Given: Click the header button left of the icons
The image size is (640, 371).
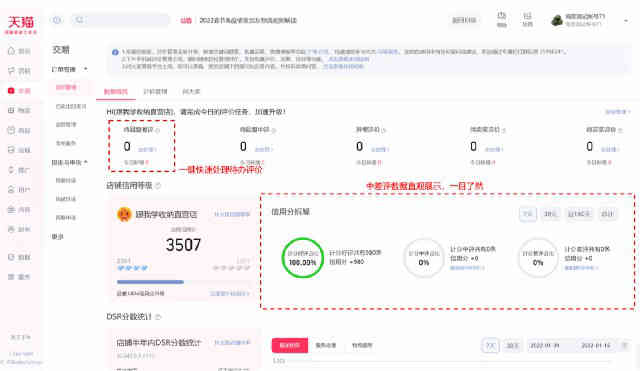Looking at the screenshot, I should pyautogui.click(x=464, y=20).
